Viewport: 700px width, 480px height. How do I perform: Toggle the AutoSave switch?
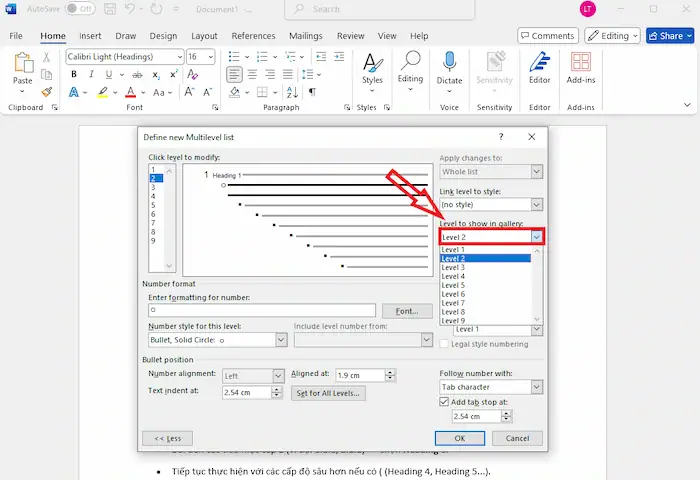[x=86, y=9]
